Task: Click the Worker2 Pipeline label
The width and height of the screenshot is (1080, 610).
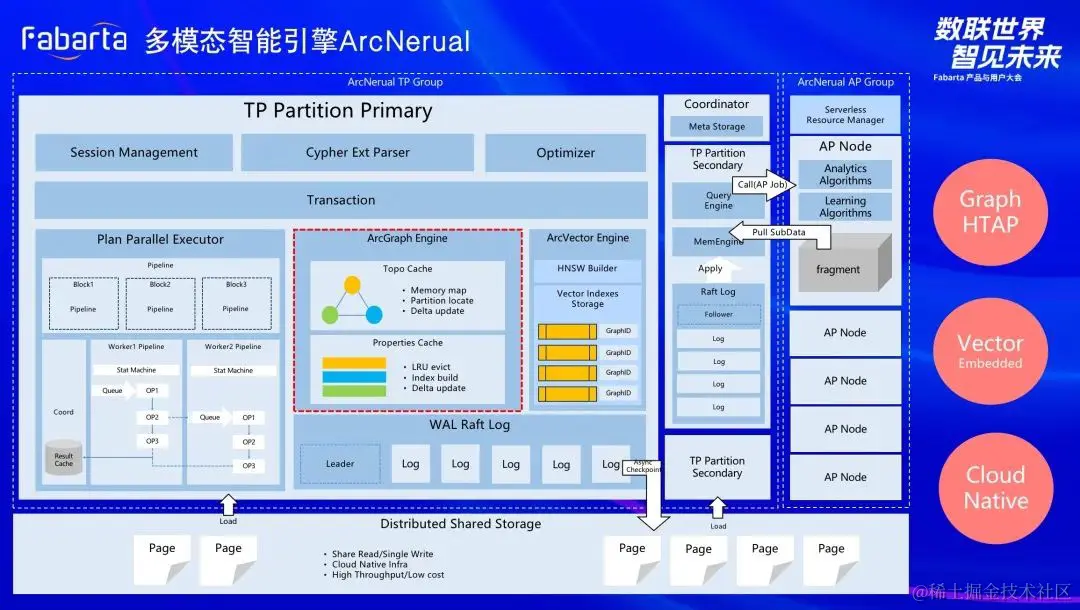Action: [x=233, y=346]
